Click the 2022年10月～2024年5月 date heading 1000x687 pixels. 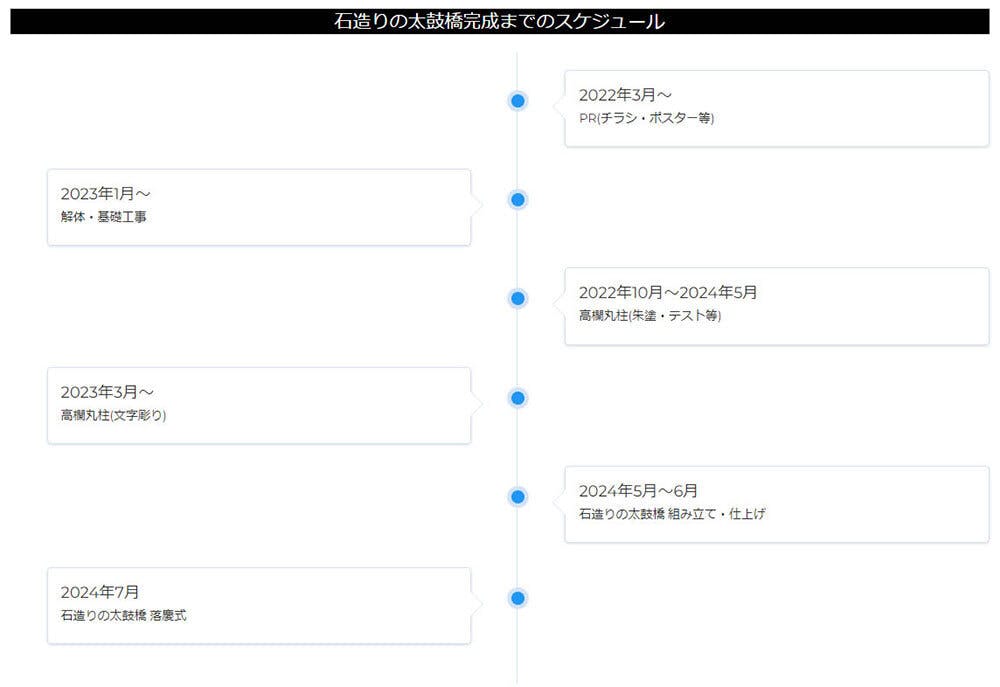(x=668, y=293)
